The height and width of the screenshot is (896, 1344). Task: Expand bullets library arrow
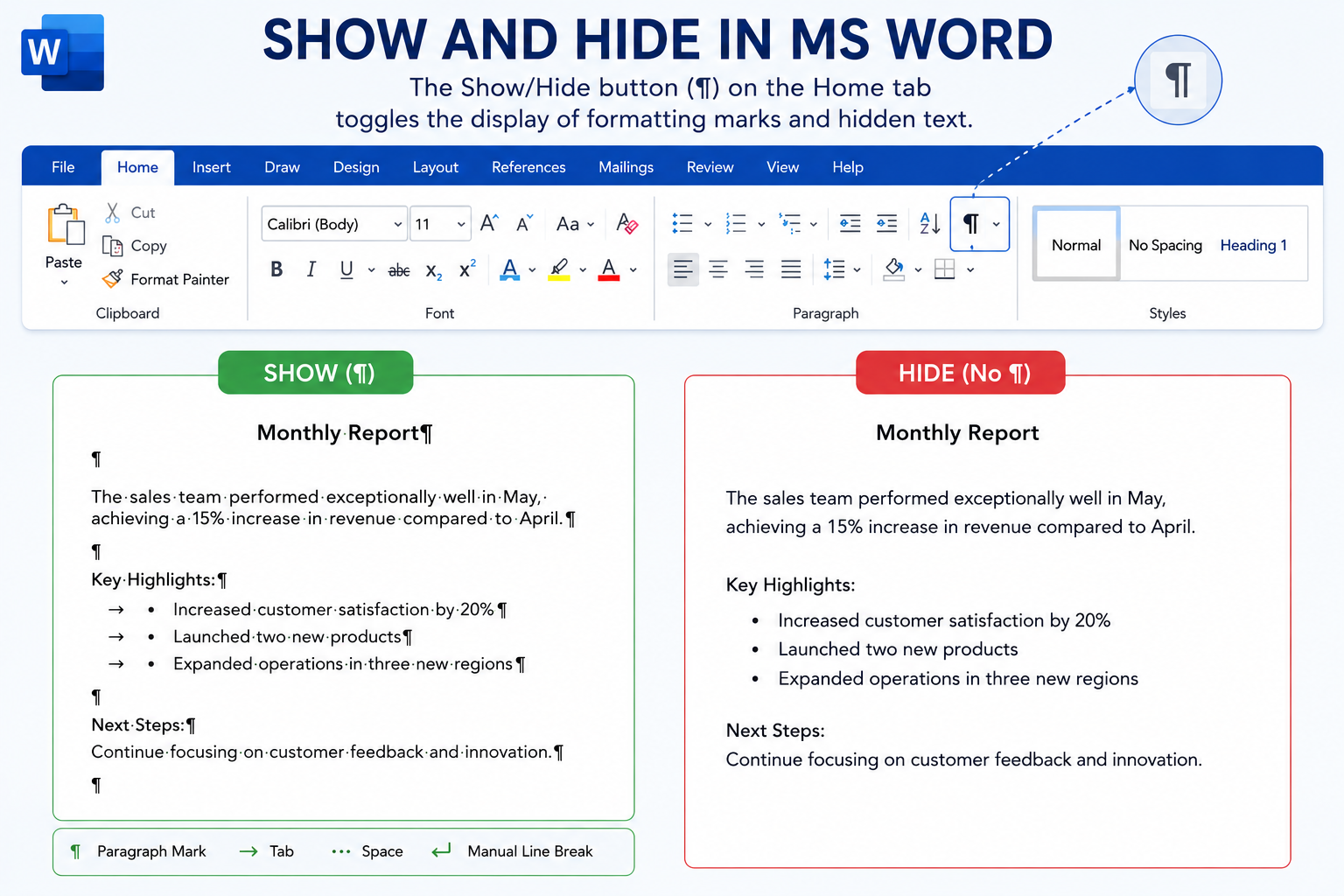708,225
